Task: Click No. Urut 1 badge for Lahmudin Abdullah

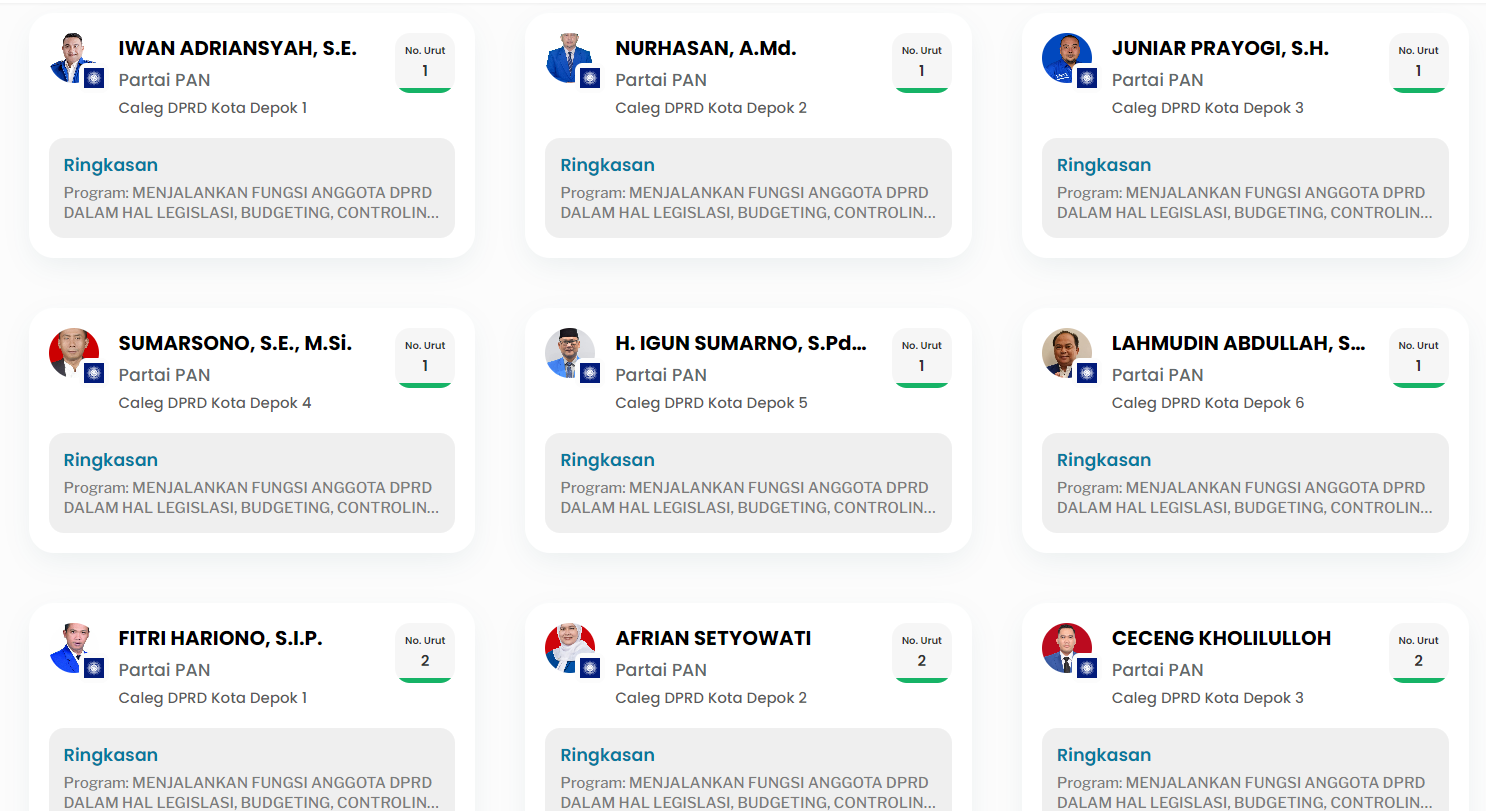Action: tap(1418, 358)
